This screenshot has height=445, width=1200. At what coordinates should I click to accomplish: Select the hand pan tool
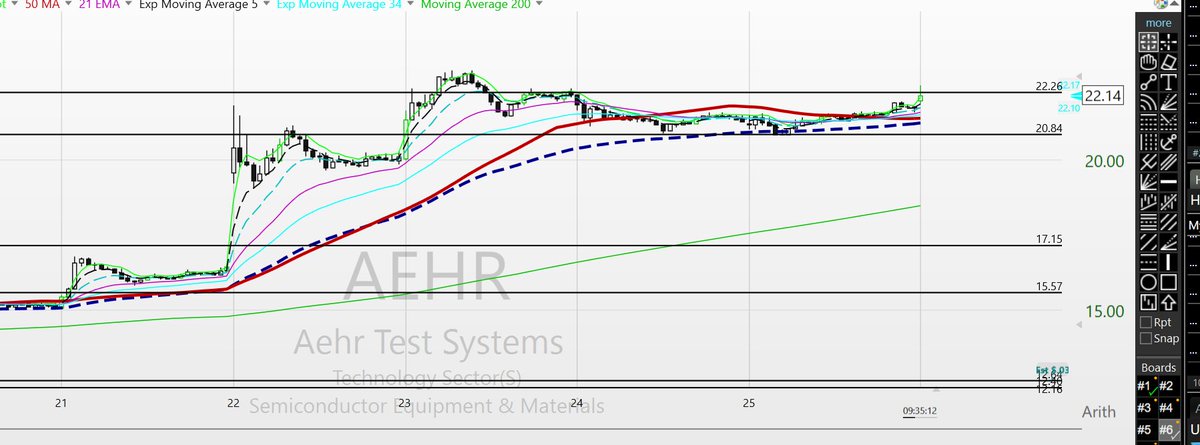(1148, 62)
